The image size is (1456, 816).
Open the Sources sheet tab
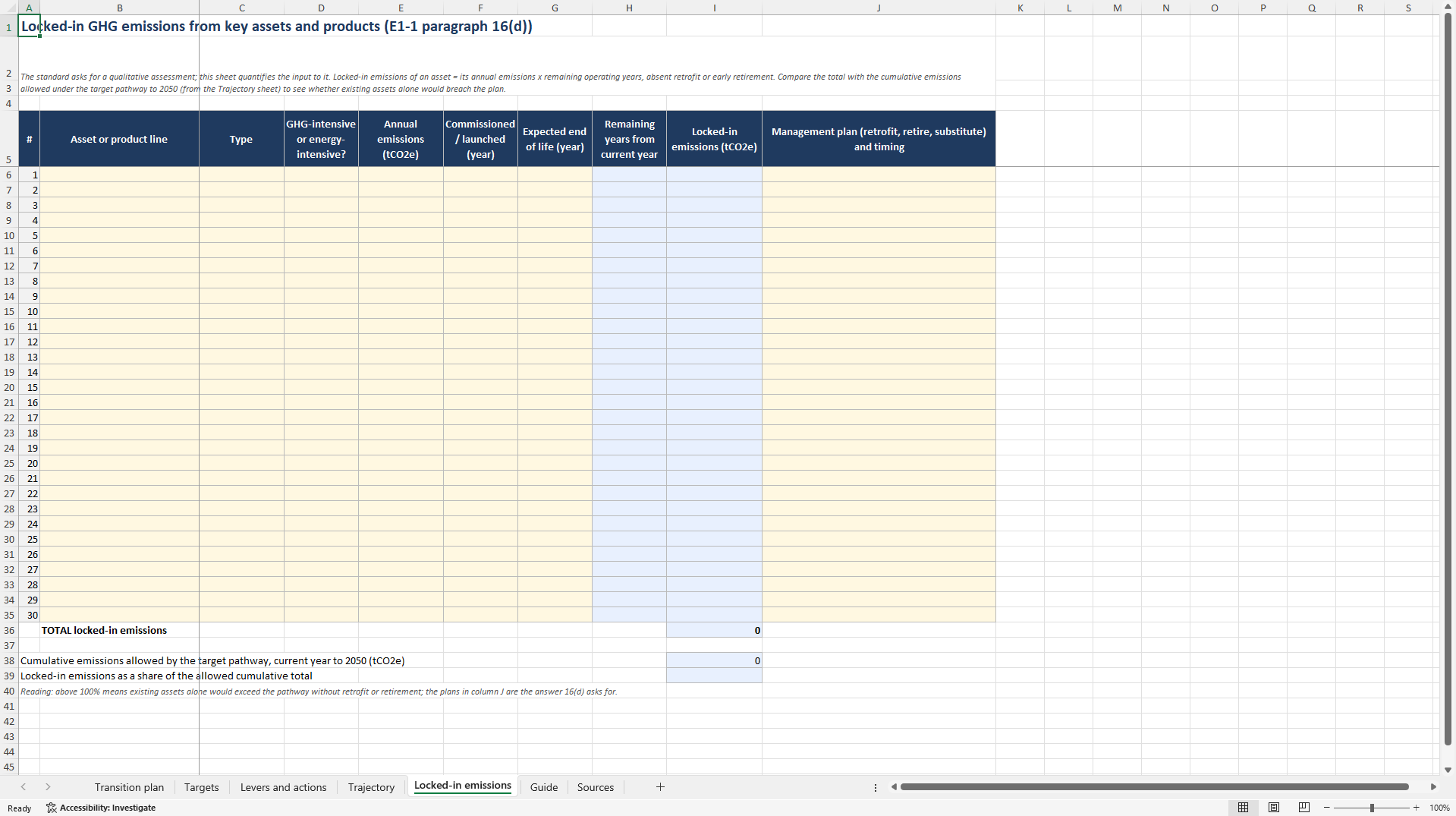point(595,787)
